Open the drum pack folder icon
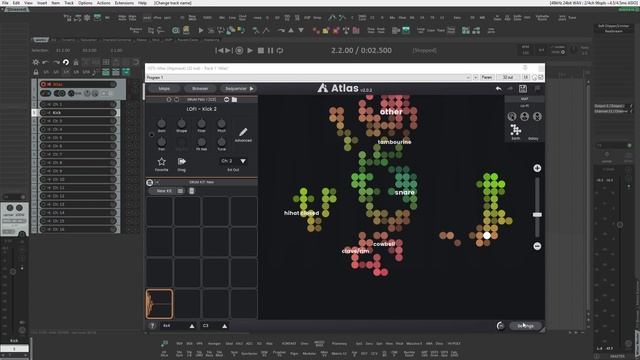Screen dimensions: 640x360 point(234,100)
